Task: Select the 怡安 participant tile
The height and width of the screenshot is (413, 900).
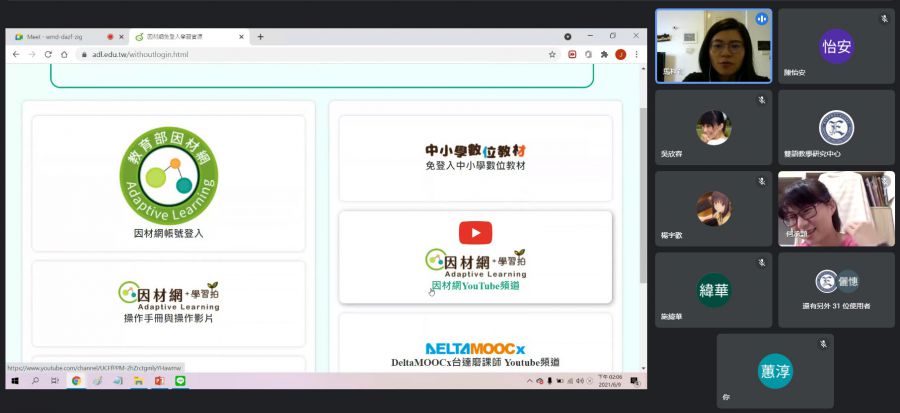Action: pos(836,46)
